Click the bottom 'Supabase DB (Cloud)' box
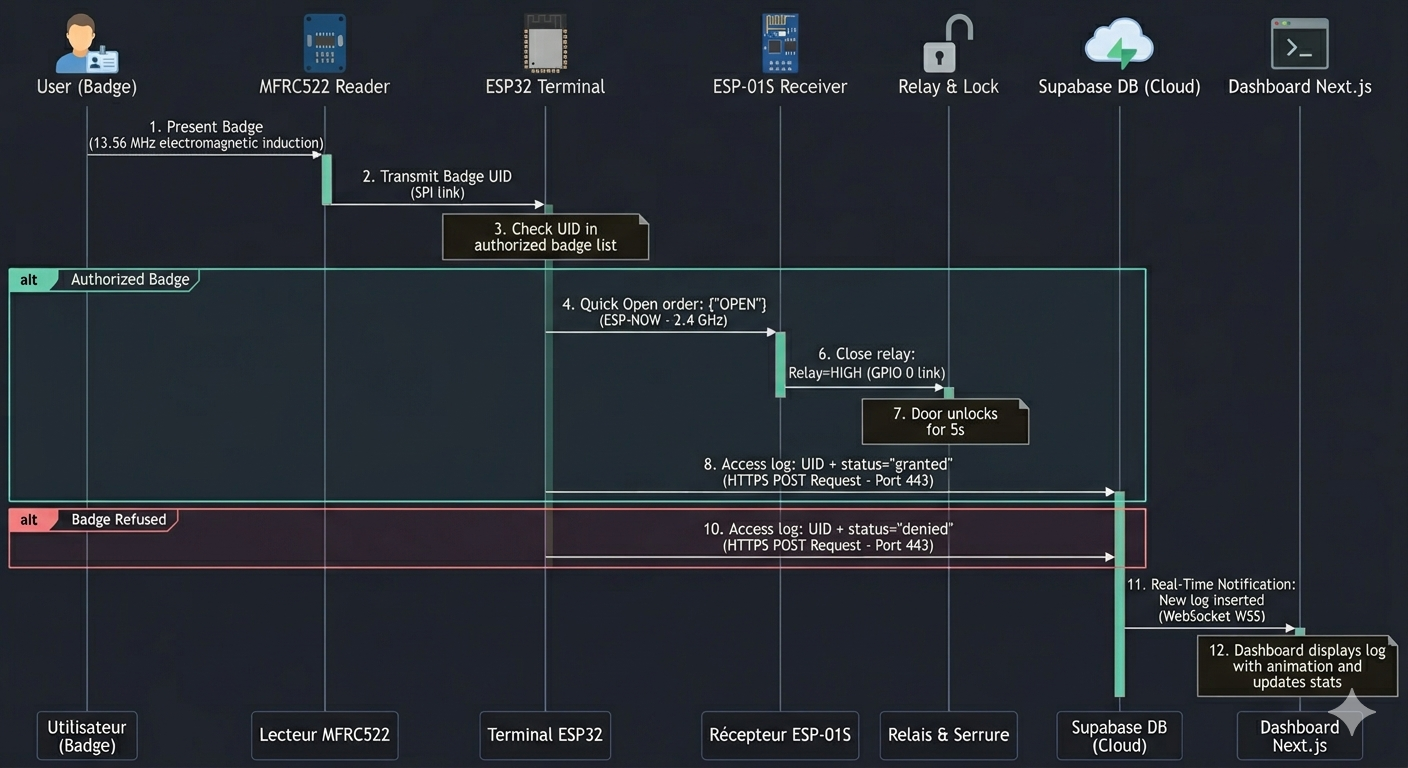Screen dimensions: 1408x768 click(1119, 736)
